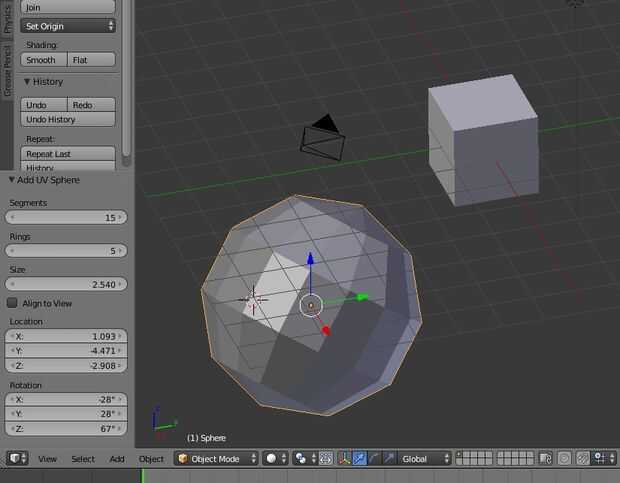The image size is (620, 483).
Task: Click the green timeline frame marker
Action: [142, 476]
